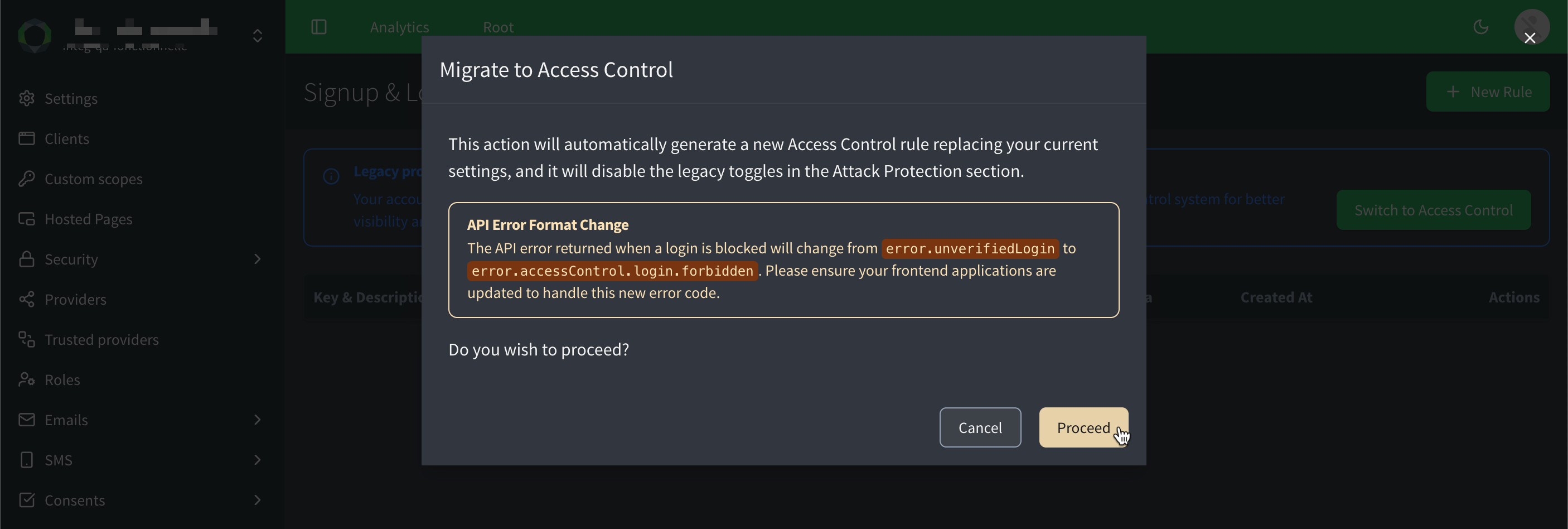Toggle dark mode with the moon icon
Screen dimensions: 1568x529
[x=1482, y=26]
